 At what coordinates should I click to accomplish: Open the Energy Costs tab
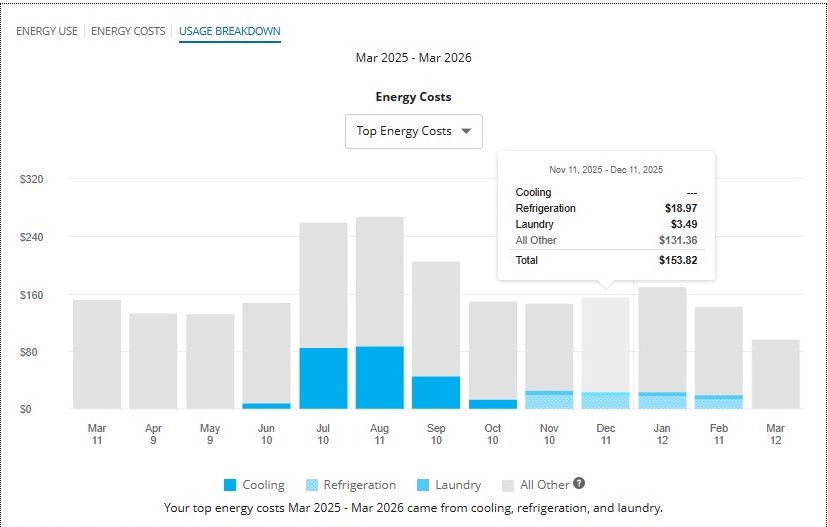pos(128,31)
